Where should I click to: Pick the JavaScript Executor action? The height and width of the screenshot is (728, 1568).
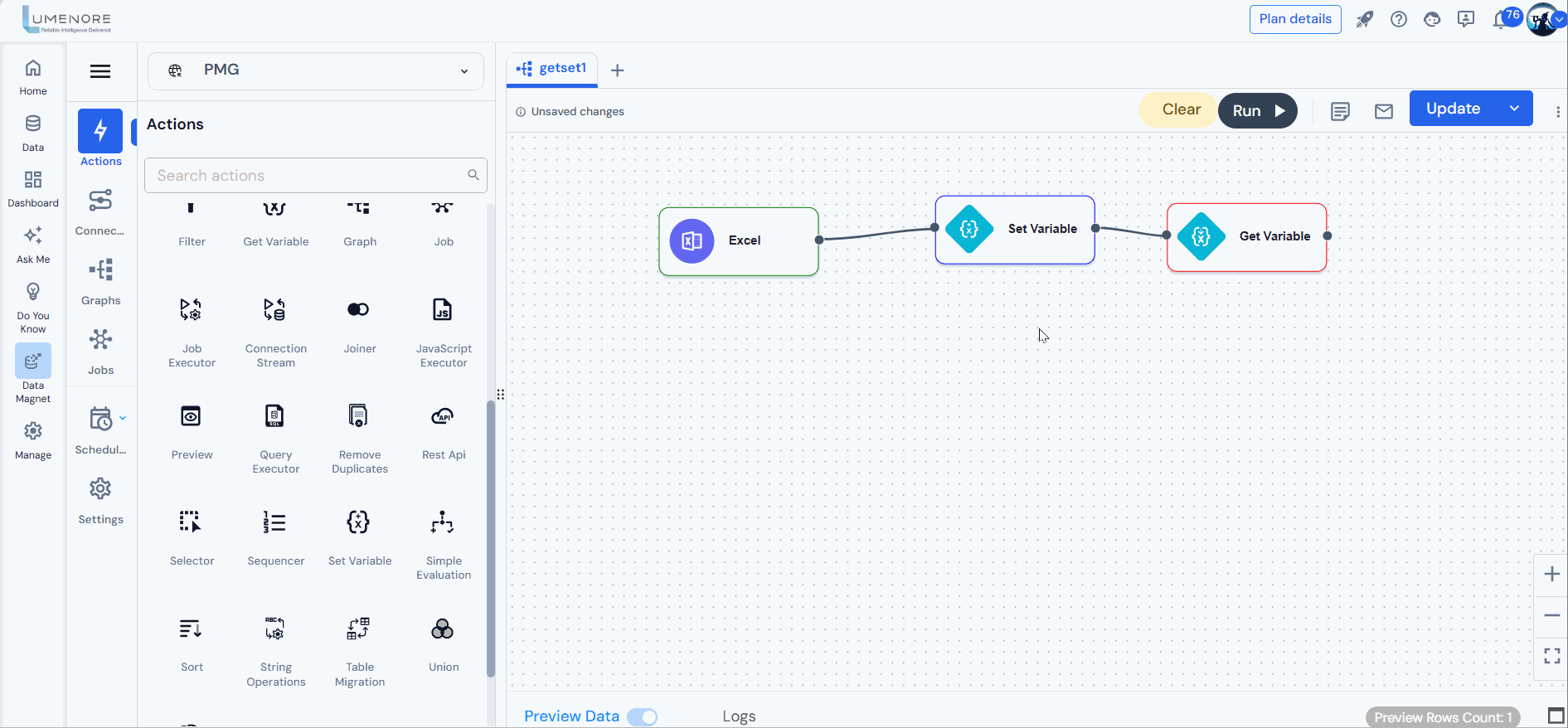443,310
